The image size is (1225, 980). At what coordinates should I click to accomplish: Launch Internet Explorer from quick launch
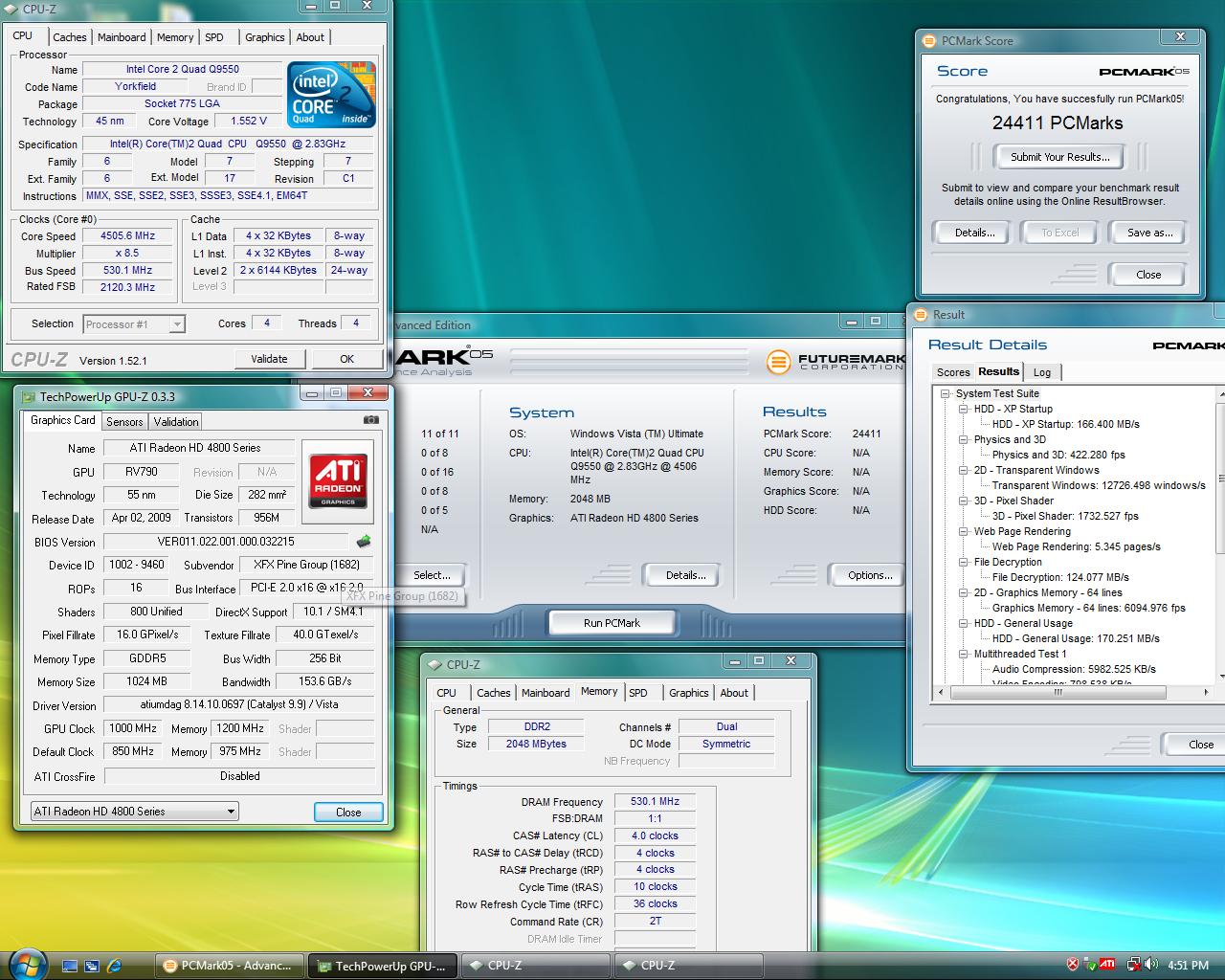click(x=115, y=966)
